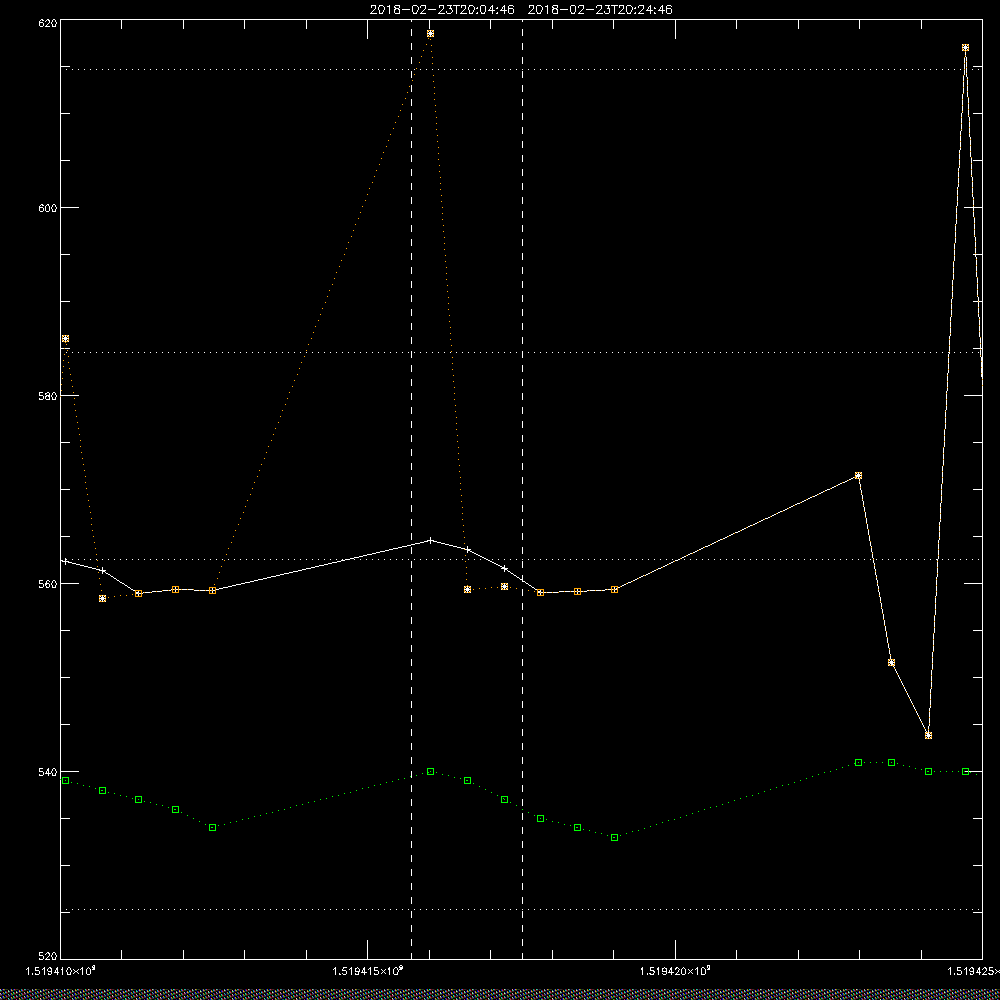Pick the orange marker at the white line's lowest point
Viewport: 1000px width, 1000px height.
tap(929, 735)
